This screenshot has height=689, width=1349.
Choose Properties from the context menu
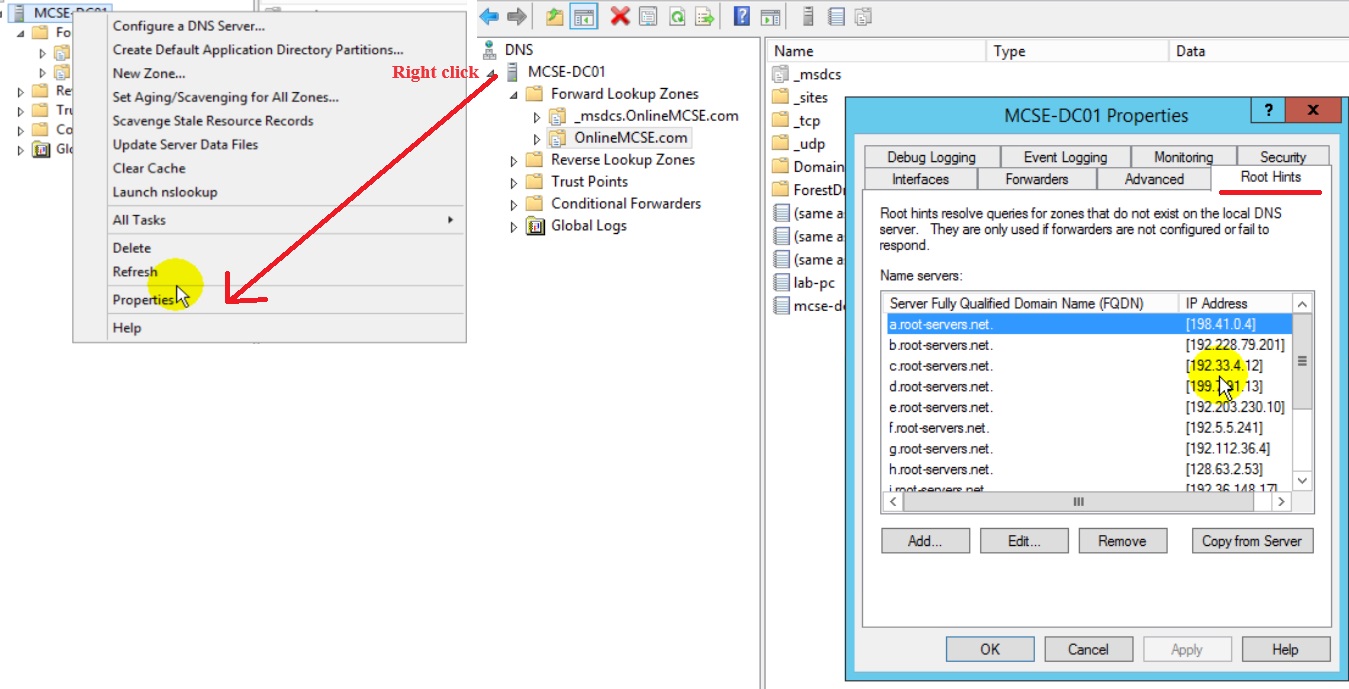(x=143, y=300)
